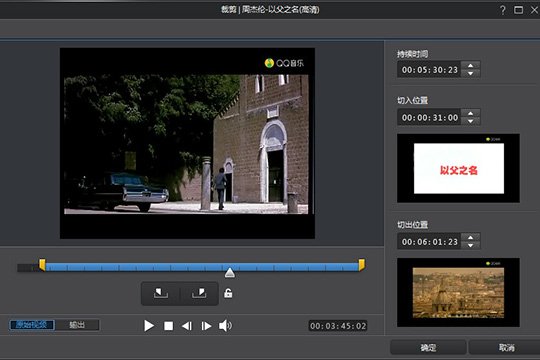This screenshot has width=540, height=360.
Task: Click the white playhead triangle
Action: pyautogui.click(x=230, y=272)
